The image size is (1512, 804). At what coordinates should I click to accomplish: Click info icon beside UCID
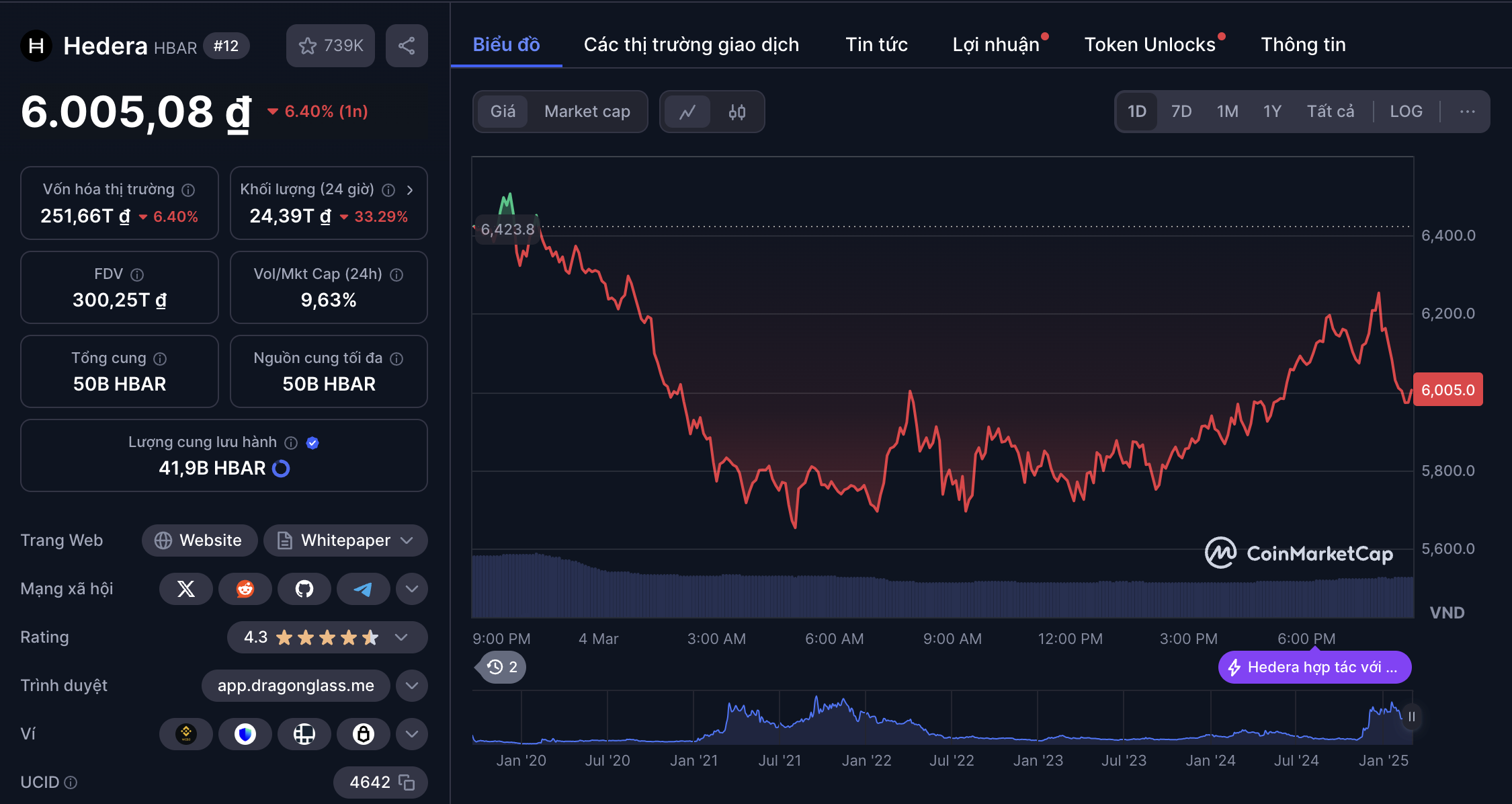[71, 782]
